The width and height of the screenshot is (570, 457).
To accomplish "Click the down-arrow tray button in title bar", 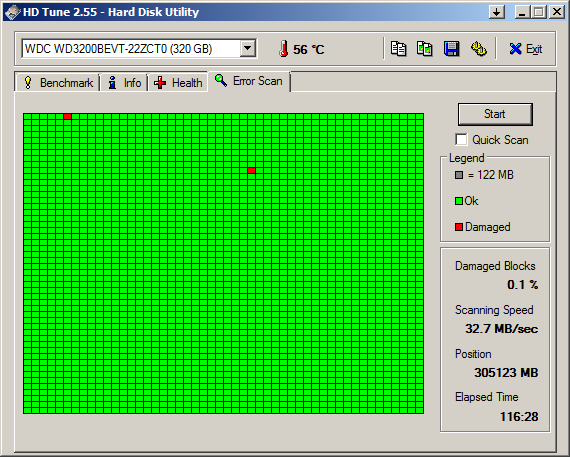I will [x=497, y=12].
